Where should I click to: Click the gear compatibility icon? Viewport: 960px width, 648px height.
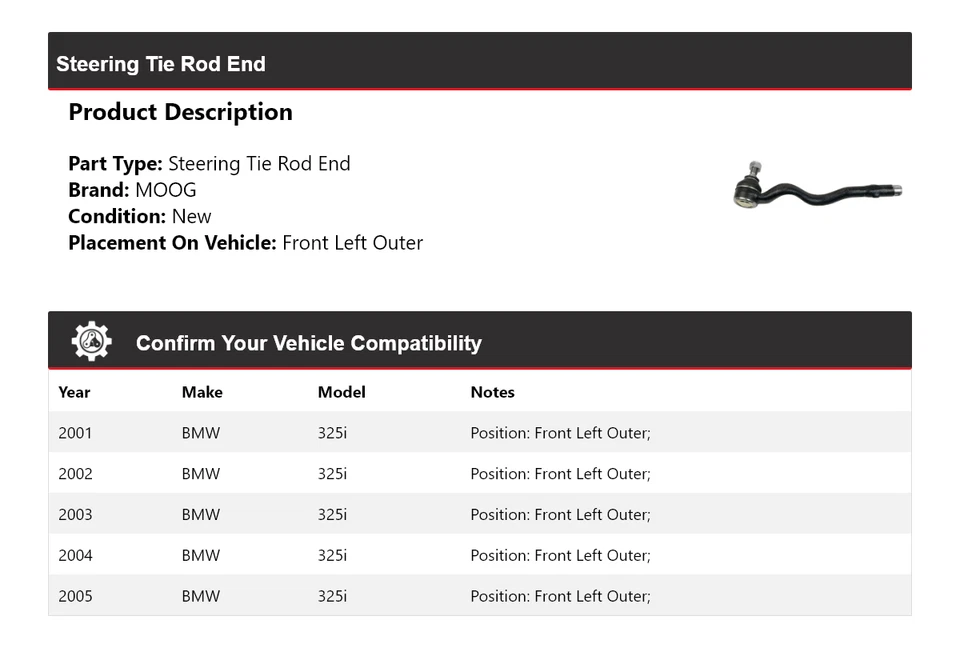(x=92, y=342)
